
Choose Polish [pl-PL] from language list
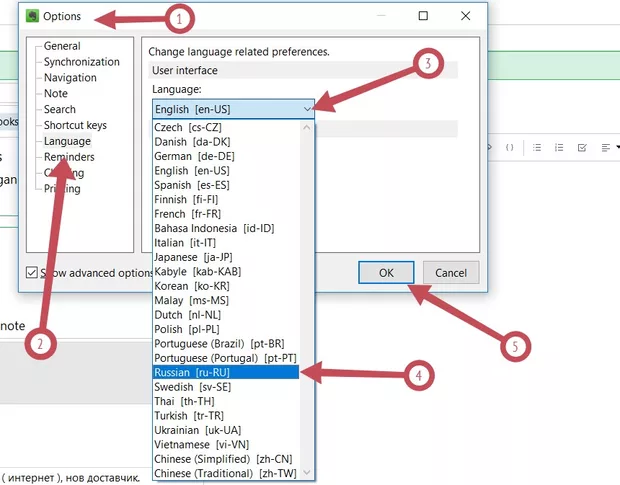pyautogui.click(x=226, y=329)
